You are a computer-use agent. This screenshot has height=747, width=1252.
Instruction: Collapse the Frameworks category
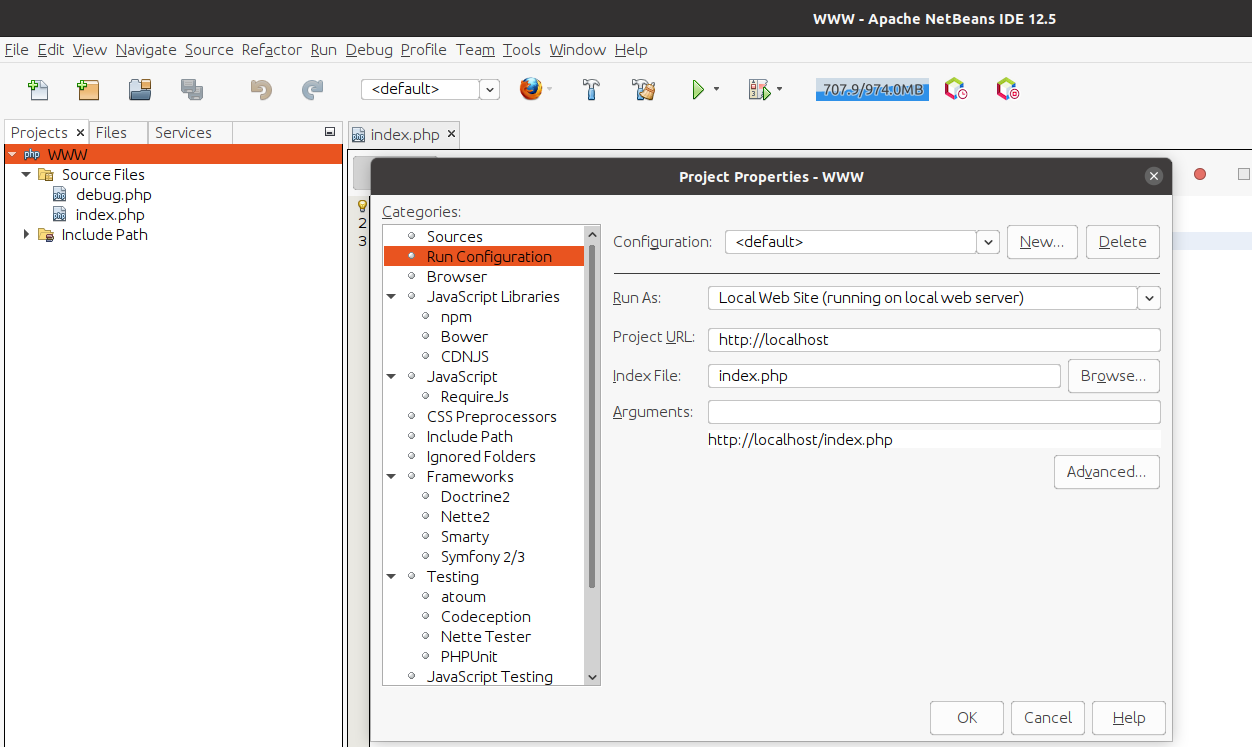(391, 477)
